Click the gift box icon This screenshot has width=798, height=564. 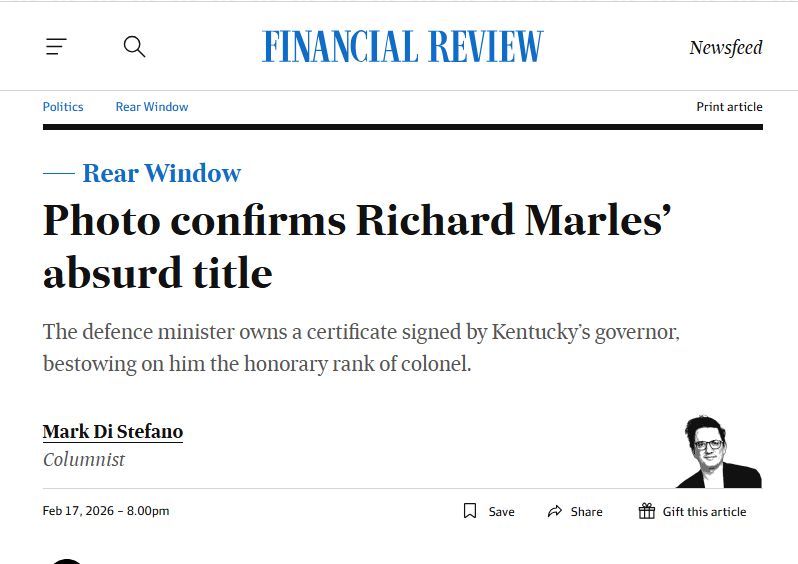[647, 511]
